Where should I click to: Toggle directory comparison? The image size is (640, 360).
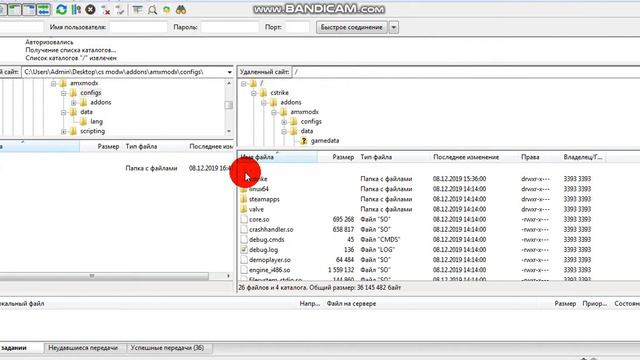[152, 9]
